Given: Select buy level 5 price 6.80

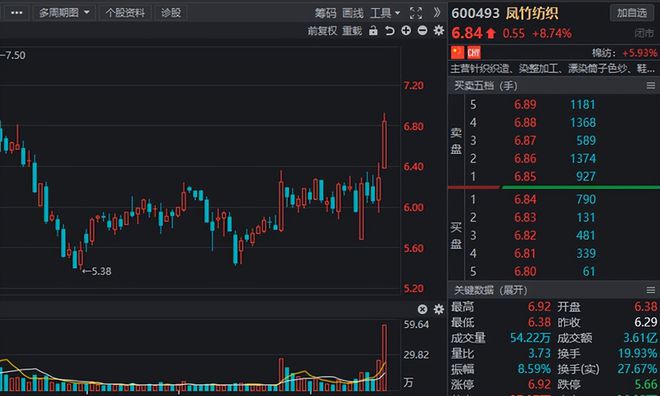Looking at the screenshot, I should [x=525, y=271].
